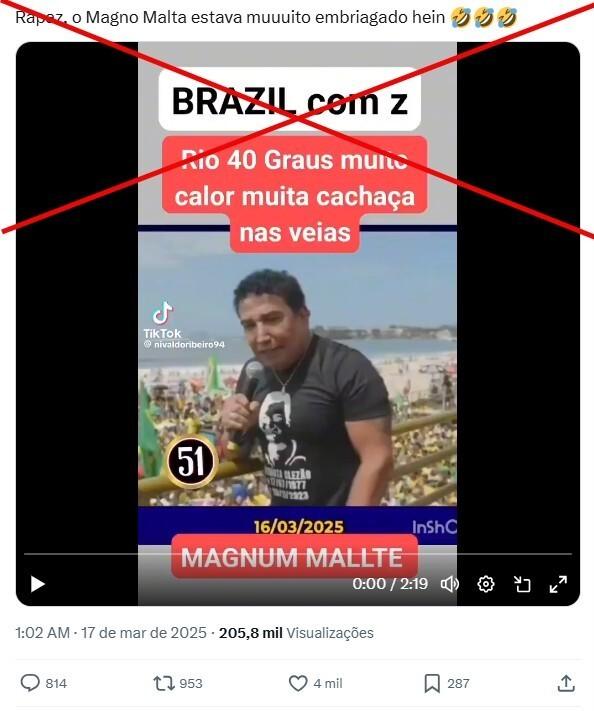Image resolution: width=594 pixels, height=711 pixels.
Task: Mute the video with the speaker icon
Action: [450, 584]
